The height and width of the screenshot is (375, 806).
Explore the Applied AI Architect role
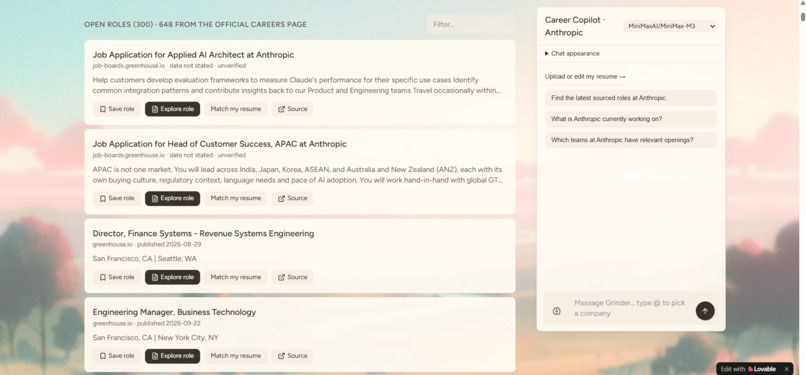[172, 109]
